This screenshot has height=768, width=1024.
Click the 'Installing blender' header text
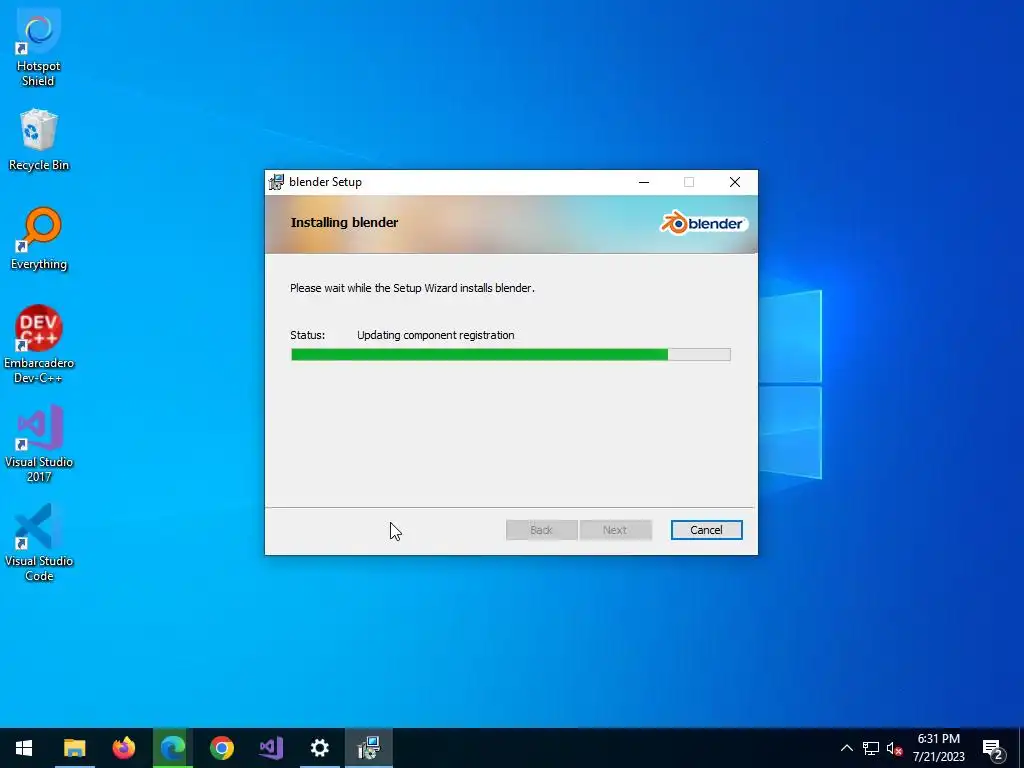344,223
